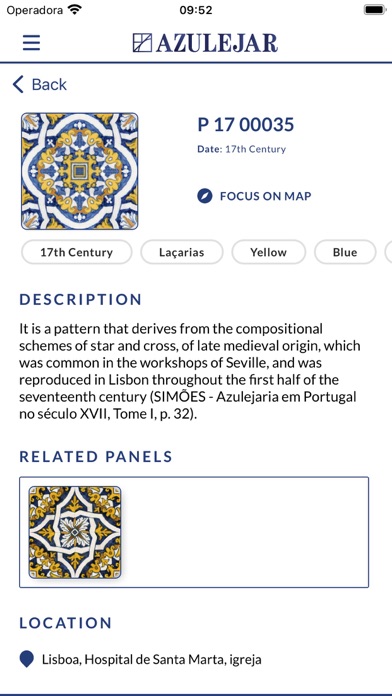Open Lisboa, Hospital de Santa Marta location
The image size is (392, 696).
pyautogui.click(x=152, y=660)
